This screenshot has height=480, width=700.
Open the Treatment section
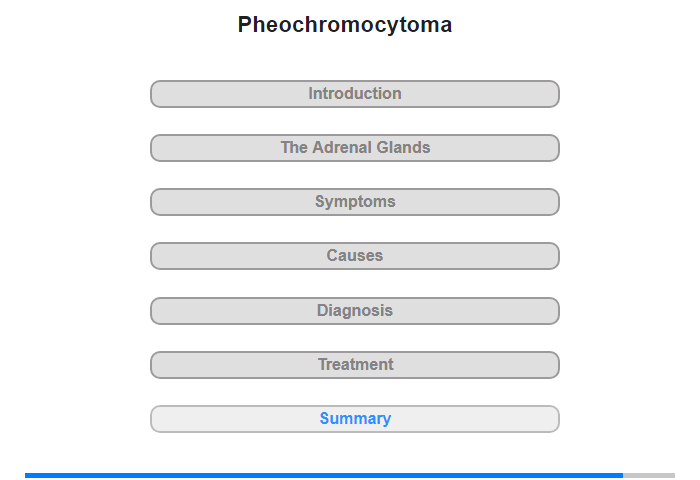point(354,365)
